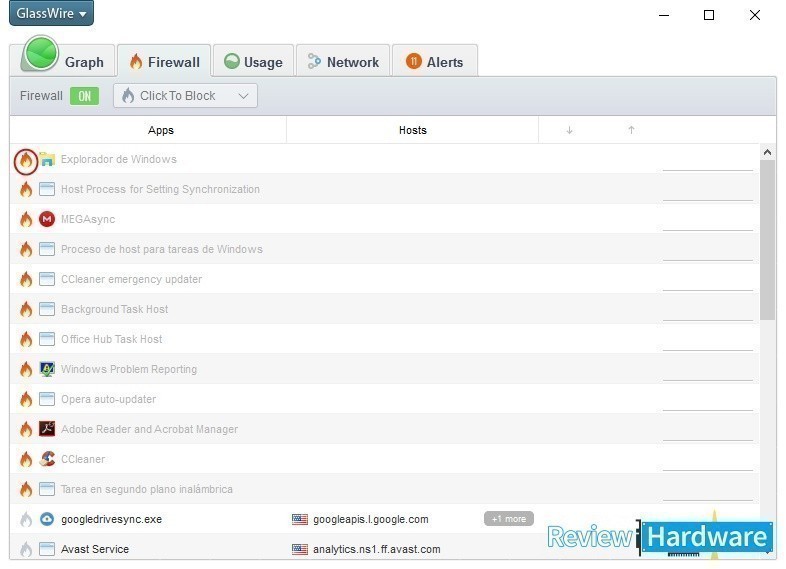Unblock MEGAsync using its flame icon
Screen dimensions: 786x569
coord(26,220)
